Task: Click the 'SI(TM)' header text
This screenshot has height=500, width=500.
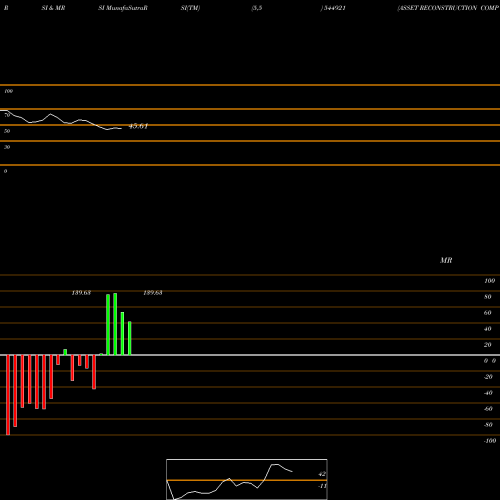Action: (190, 8)
